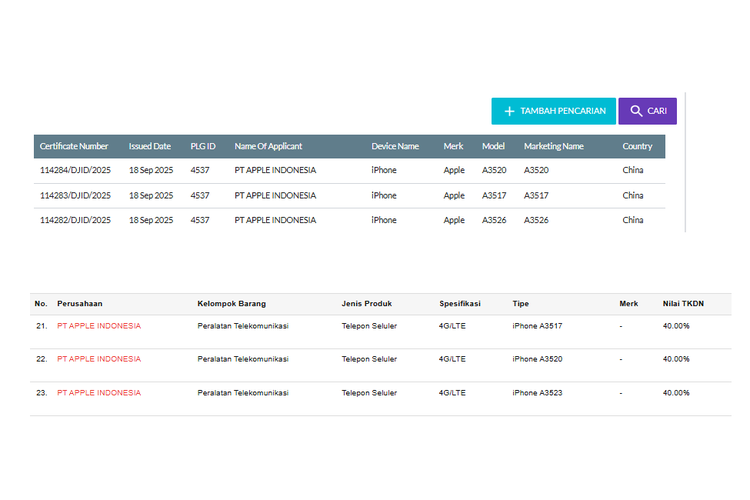Click the Marketing Name column header
The width and height of the screenshot is (750, 500).
pos(553,146)
